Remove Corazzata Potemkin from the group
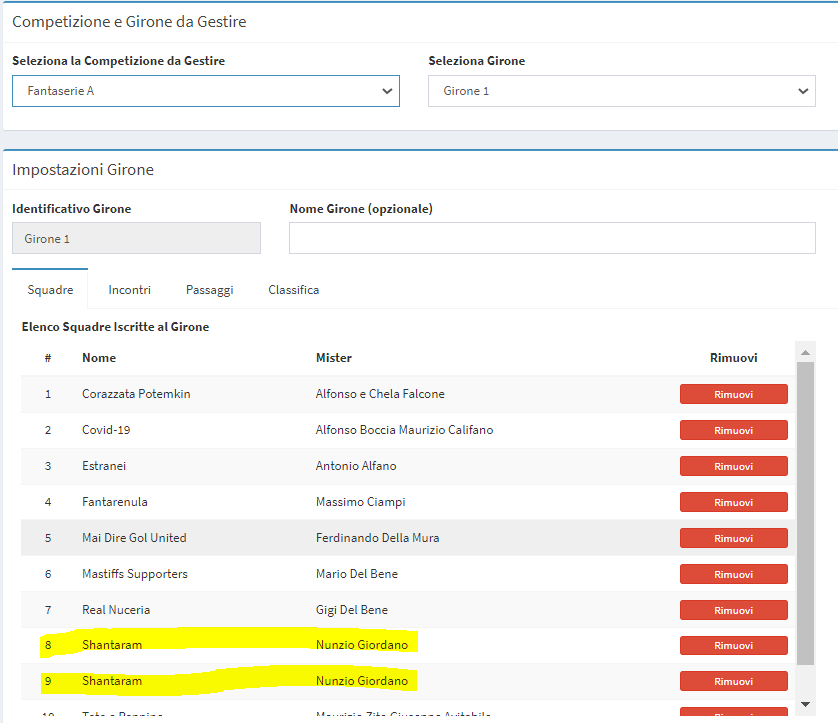This screenshot has height=723, width=838. click(x=733, y=394)
